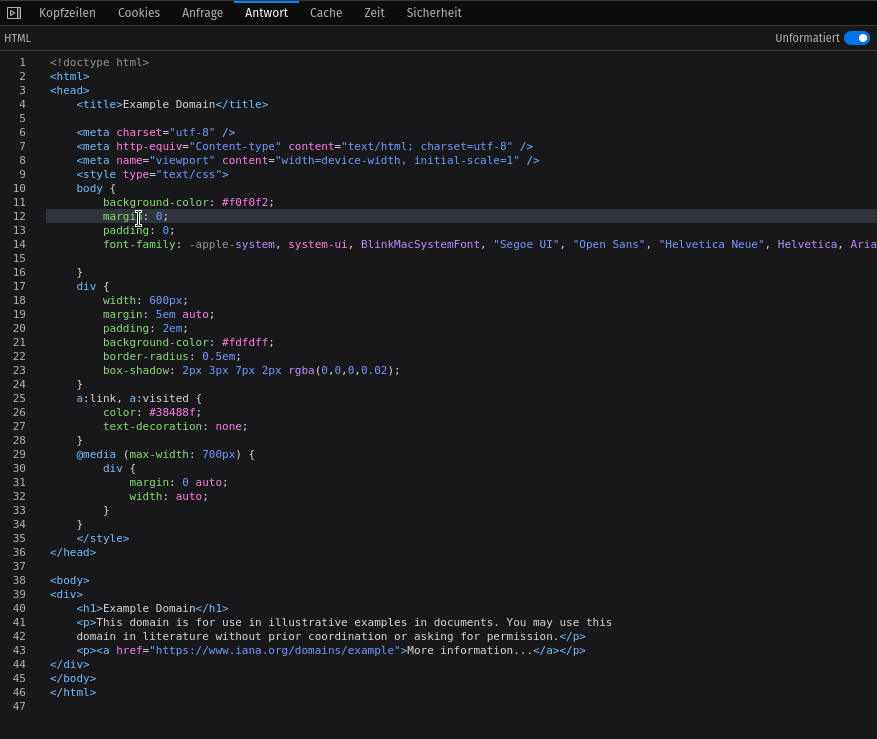
Task: Switch to the Zeit tab
Action: coord(374,13)
